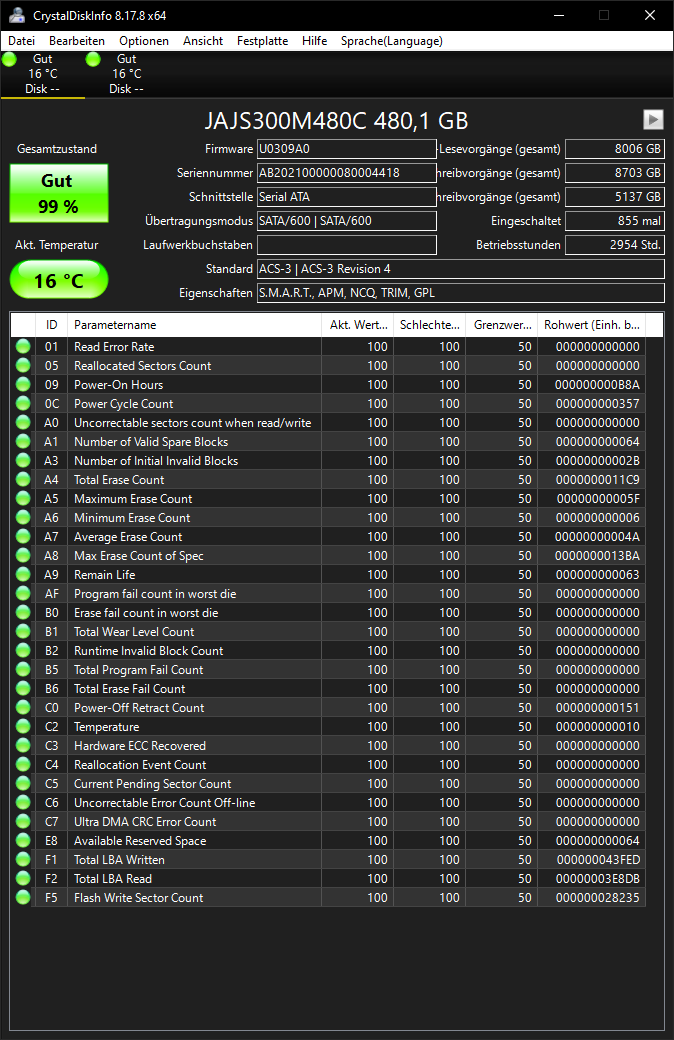Click the Parametername column header
The width and height of the screenshot is (674, 1040).
coord(194,325)
